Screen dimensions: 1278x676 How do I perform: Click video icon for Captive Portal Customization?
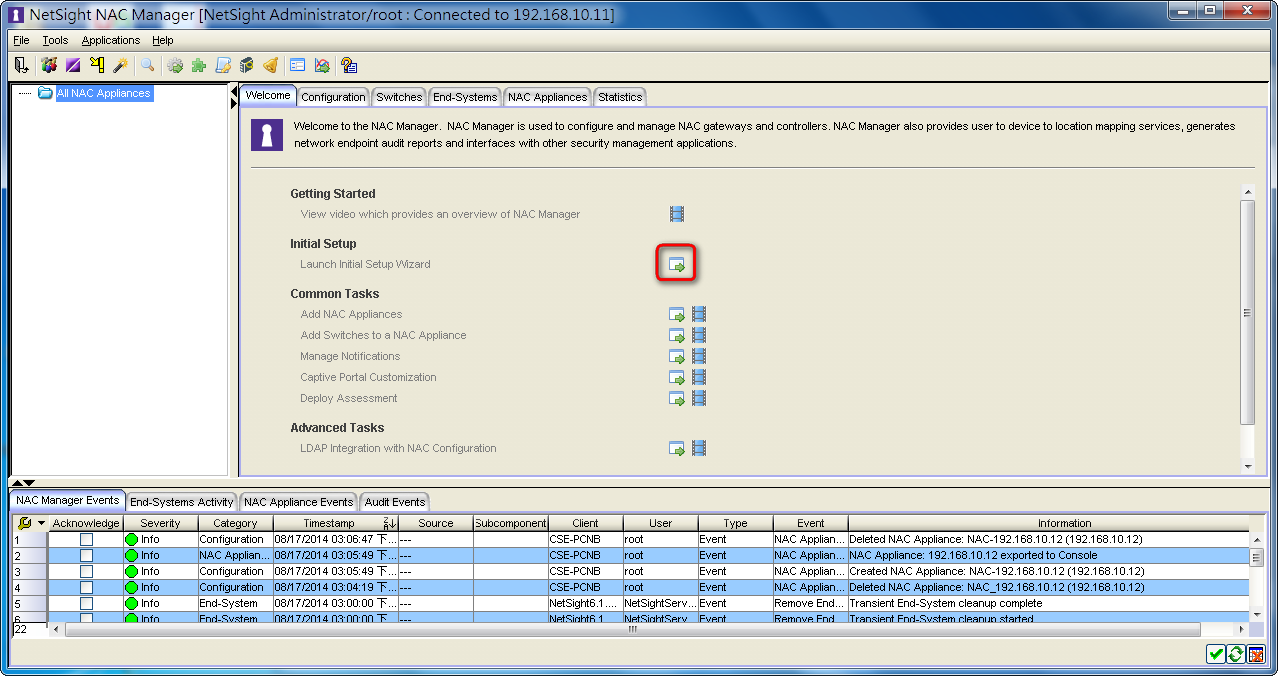point(699,377)
